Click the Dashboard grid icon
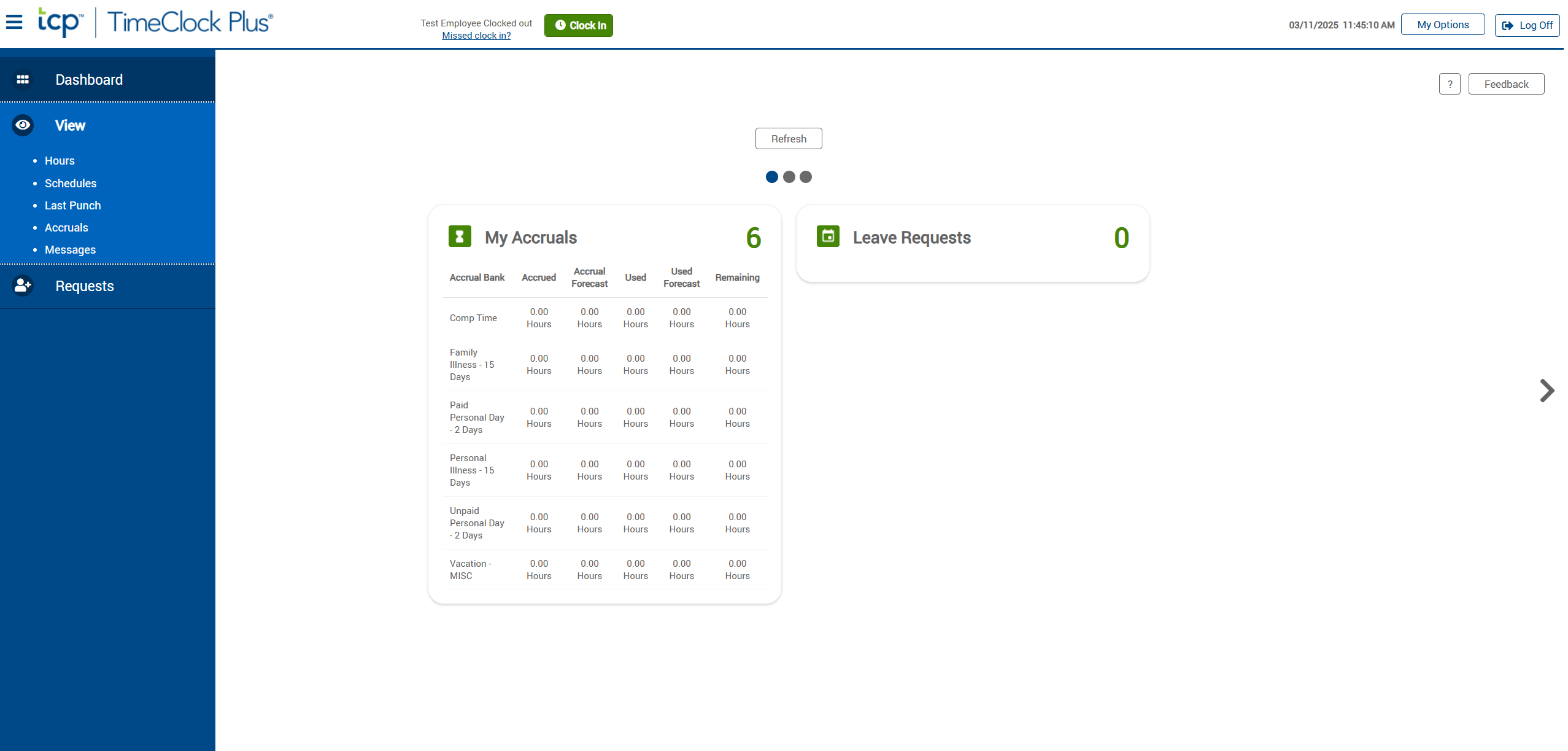Image resolution: width=1568 pixels, height=751 pixels. 23,80
